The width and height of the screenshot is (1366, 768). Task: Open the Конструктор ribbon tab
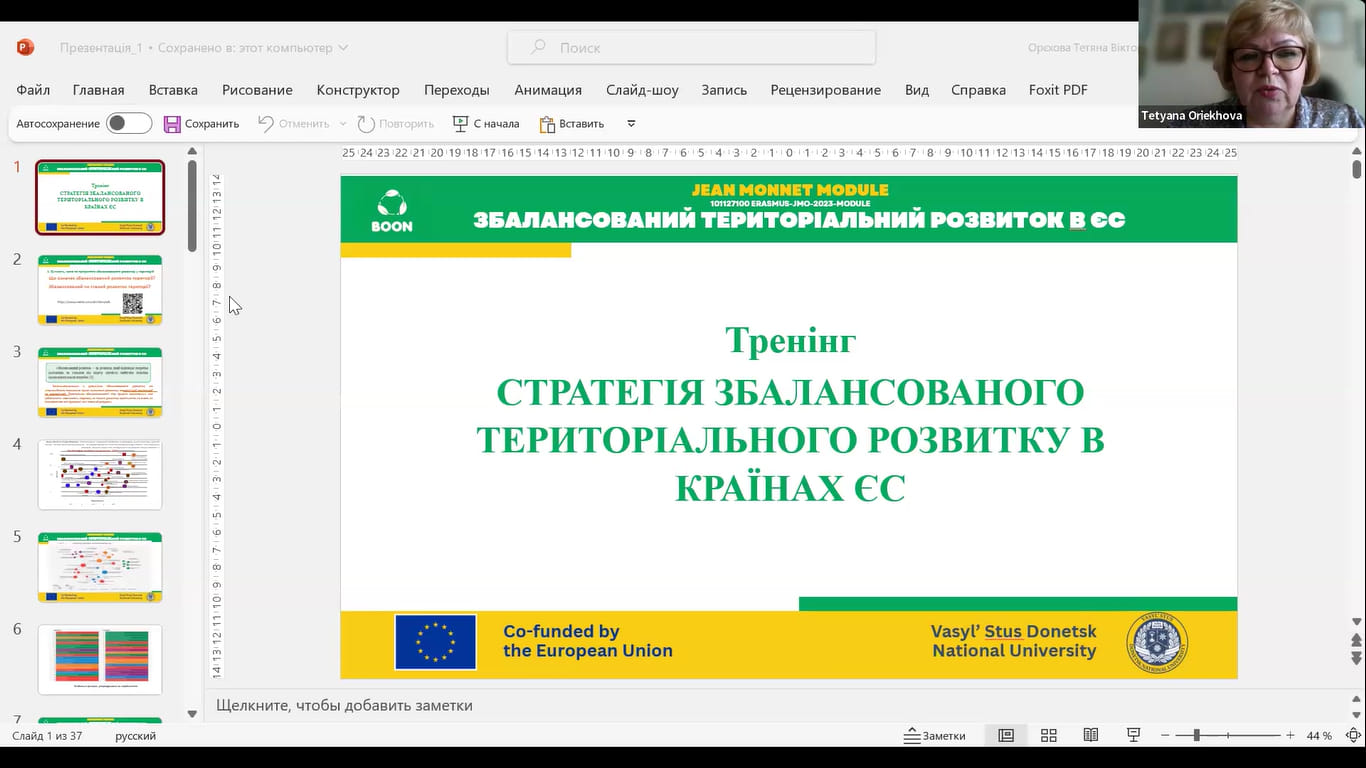pos(358,90)
